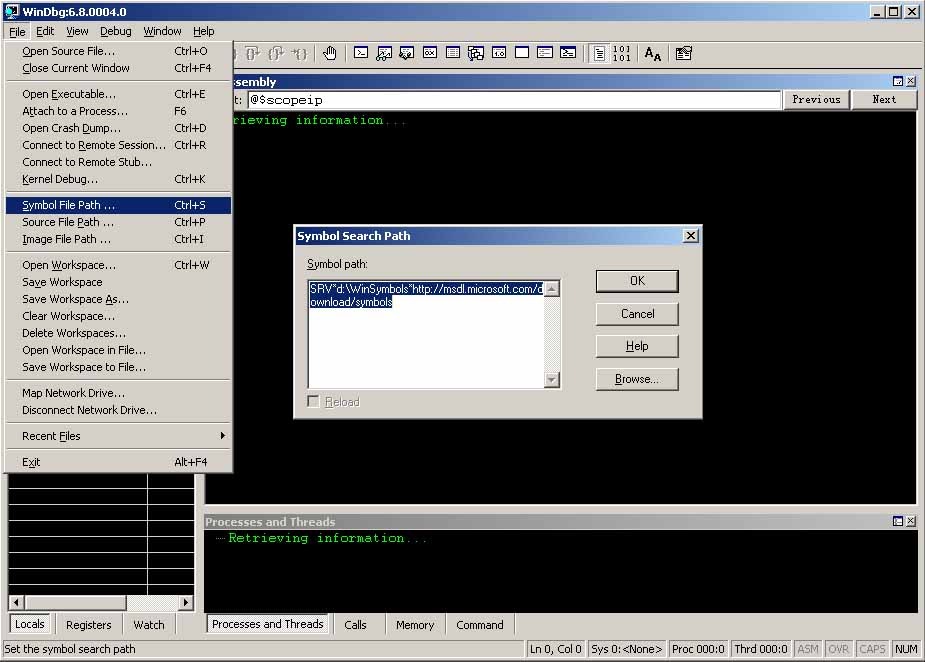Switch to the Watch tab

[x=149, y=625]
